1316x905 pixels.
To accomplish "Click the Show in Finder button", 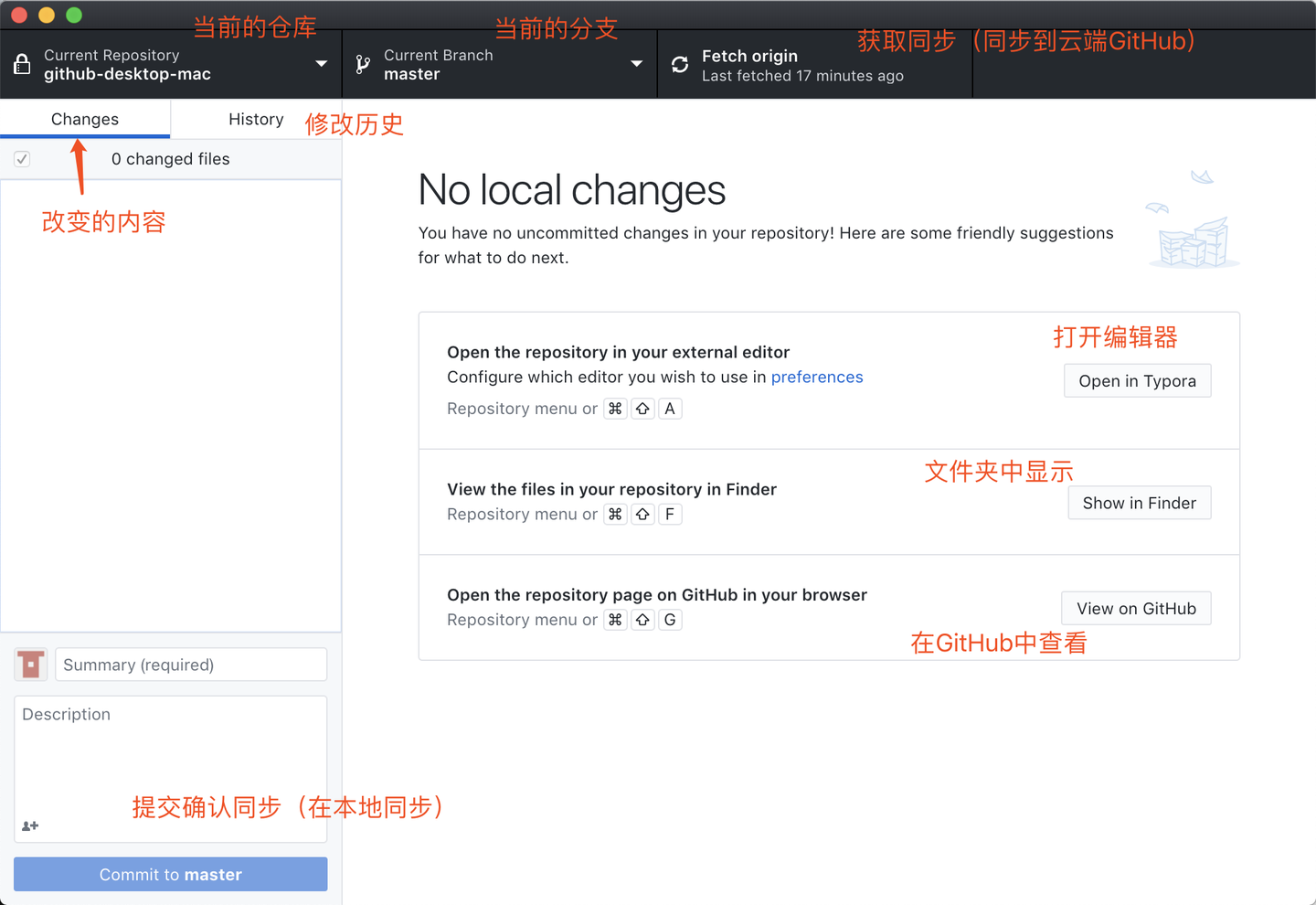I will pyautogui.click(x=1139, y=503).
